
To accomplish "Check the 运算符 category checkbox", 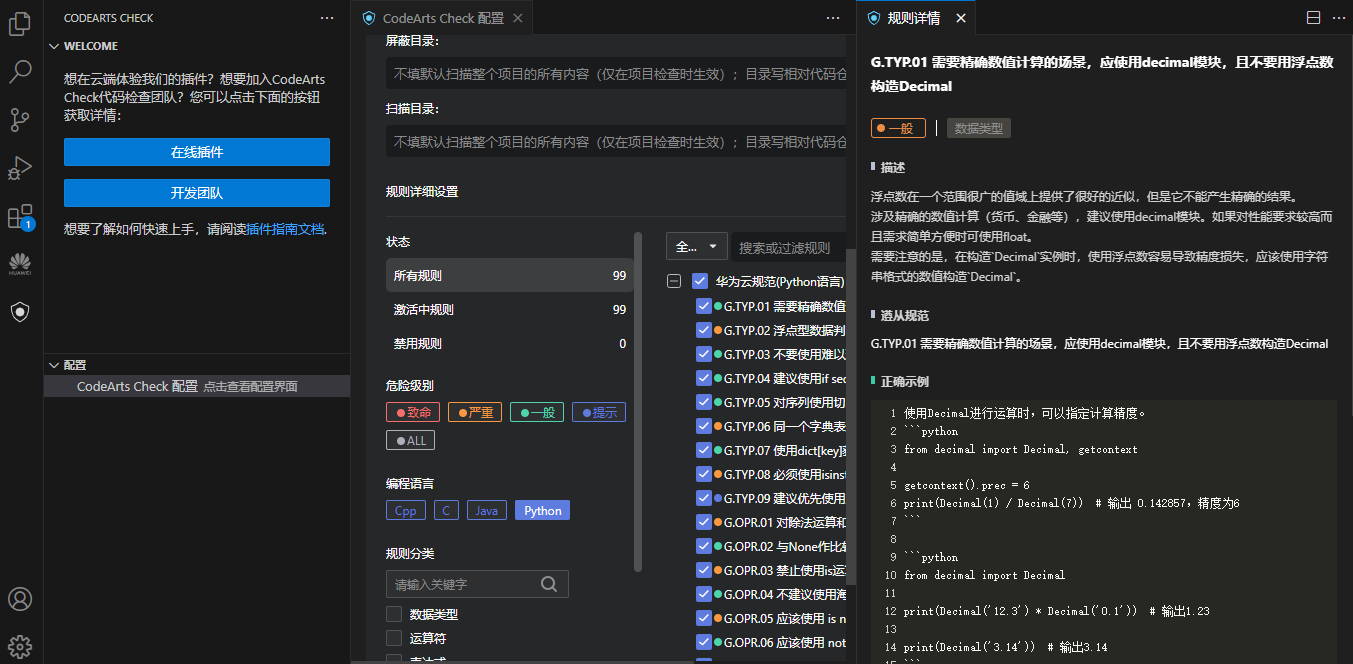I will coord(394,638).
